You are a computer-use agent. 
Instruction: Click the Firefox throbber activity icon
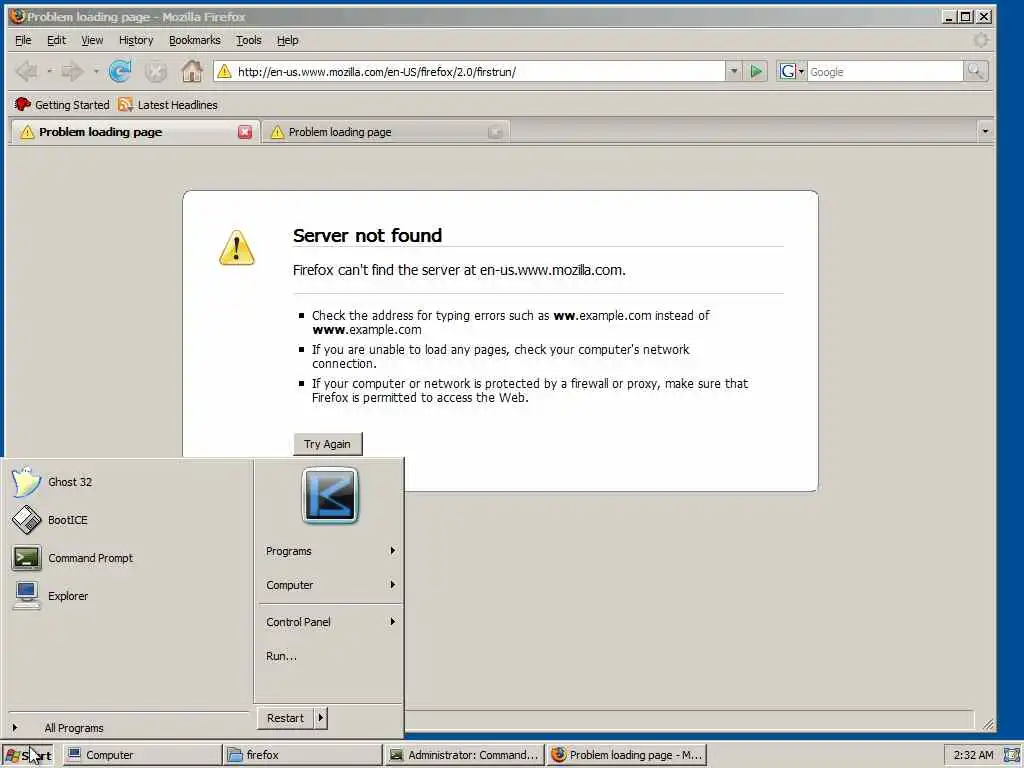point(980,40)
